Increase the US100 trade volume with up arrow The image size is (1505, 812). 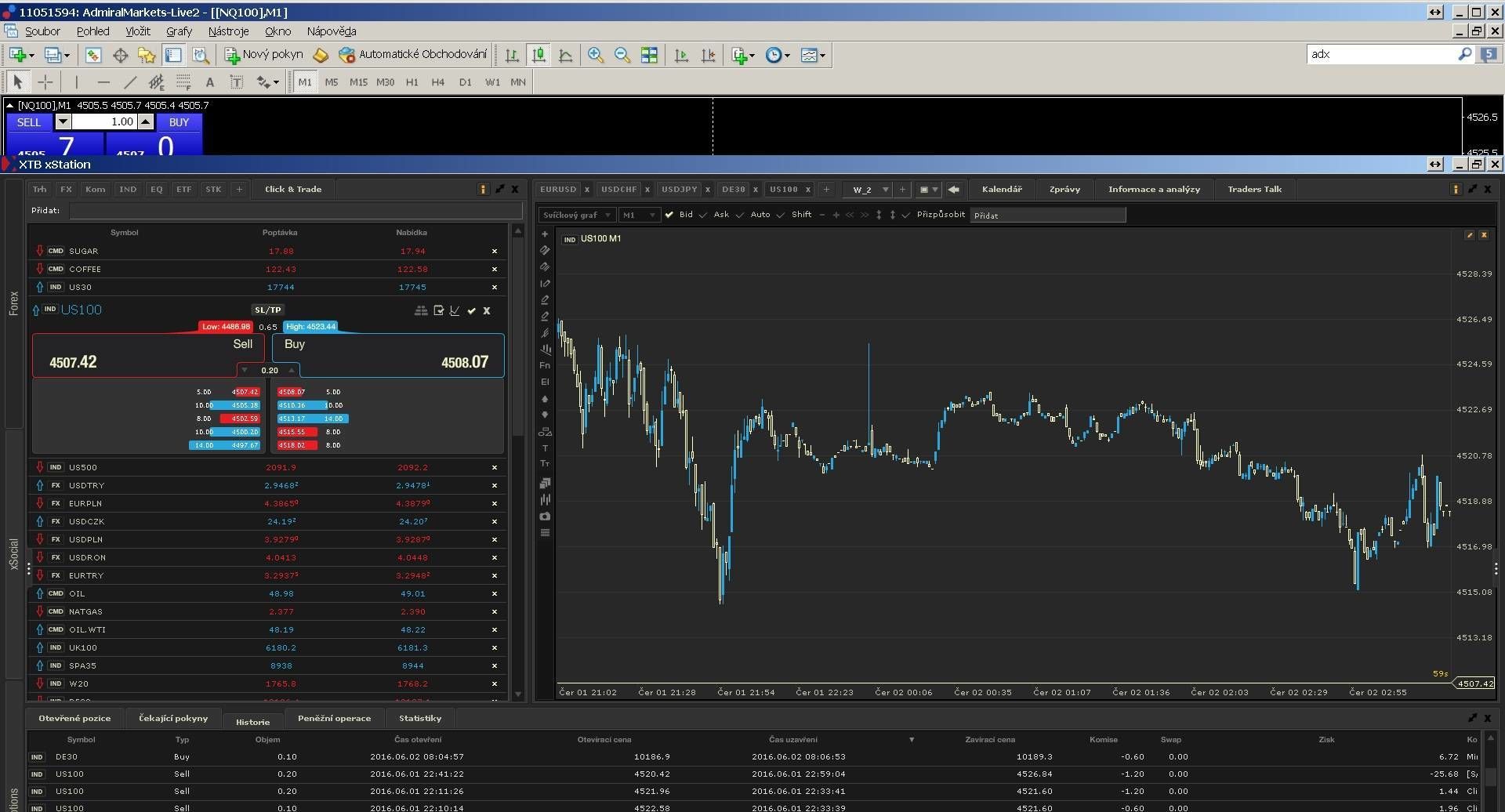click(x=292, y=370)
